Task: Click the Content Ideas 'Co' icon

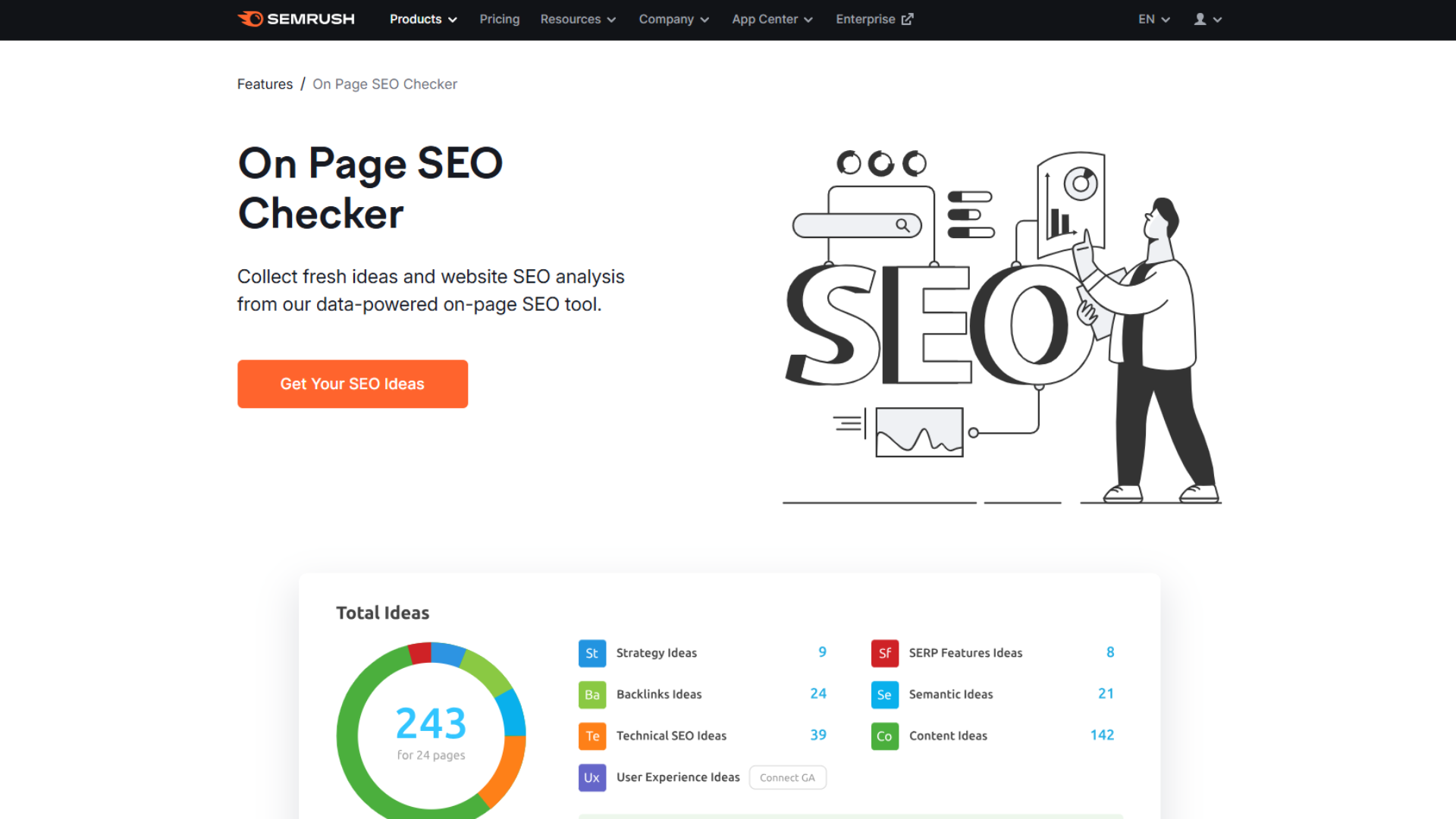Action: click(884, 736)
